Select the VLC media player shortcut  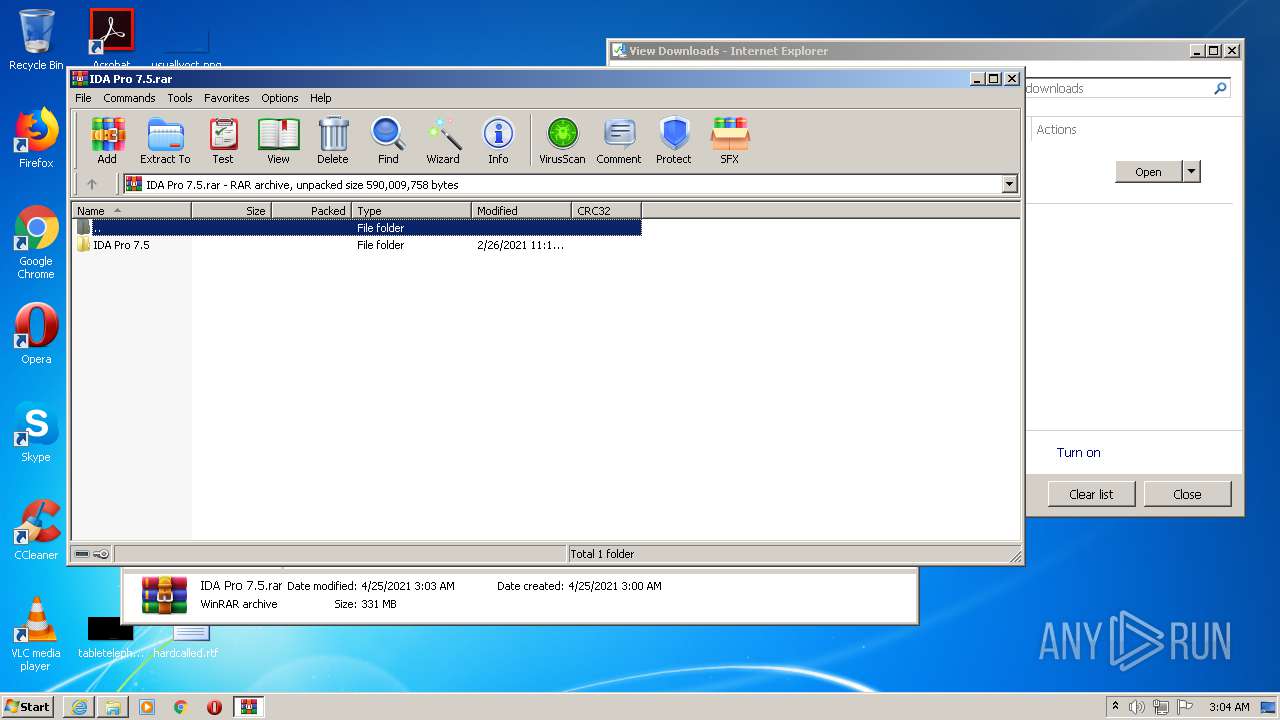click(x=36, y=634)
